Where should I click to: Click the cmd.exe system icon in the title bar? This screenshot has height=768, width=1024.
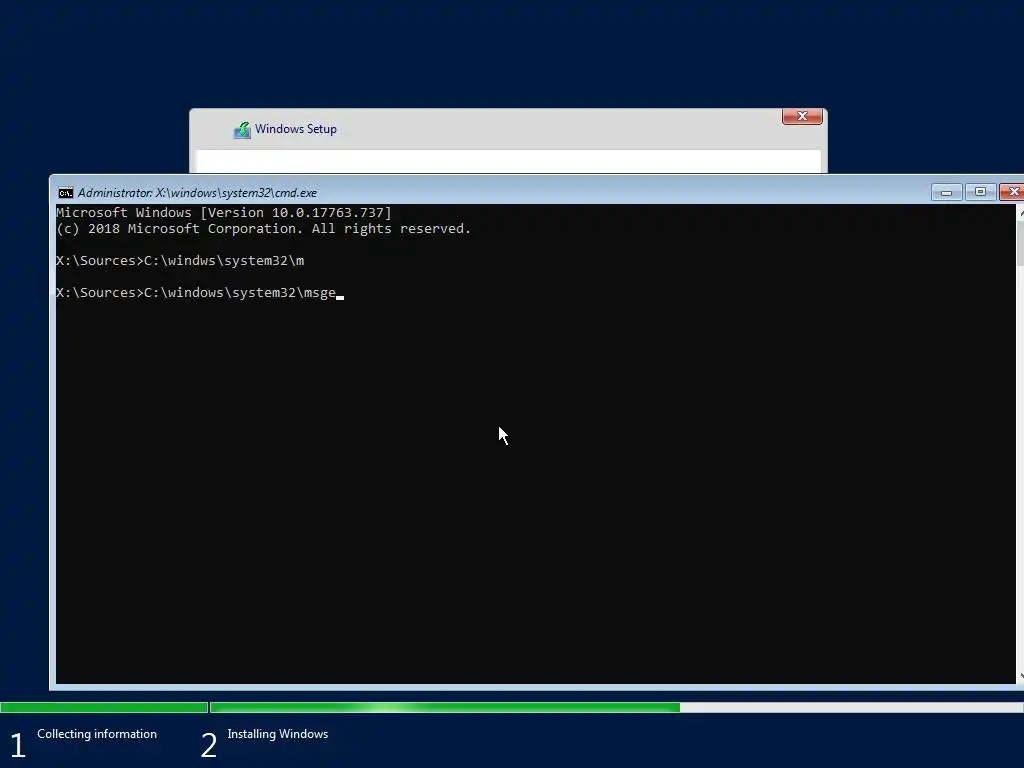[65, 193]
